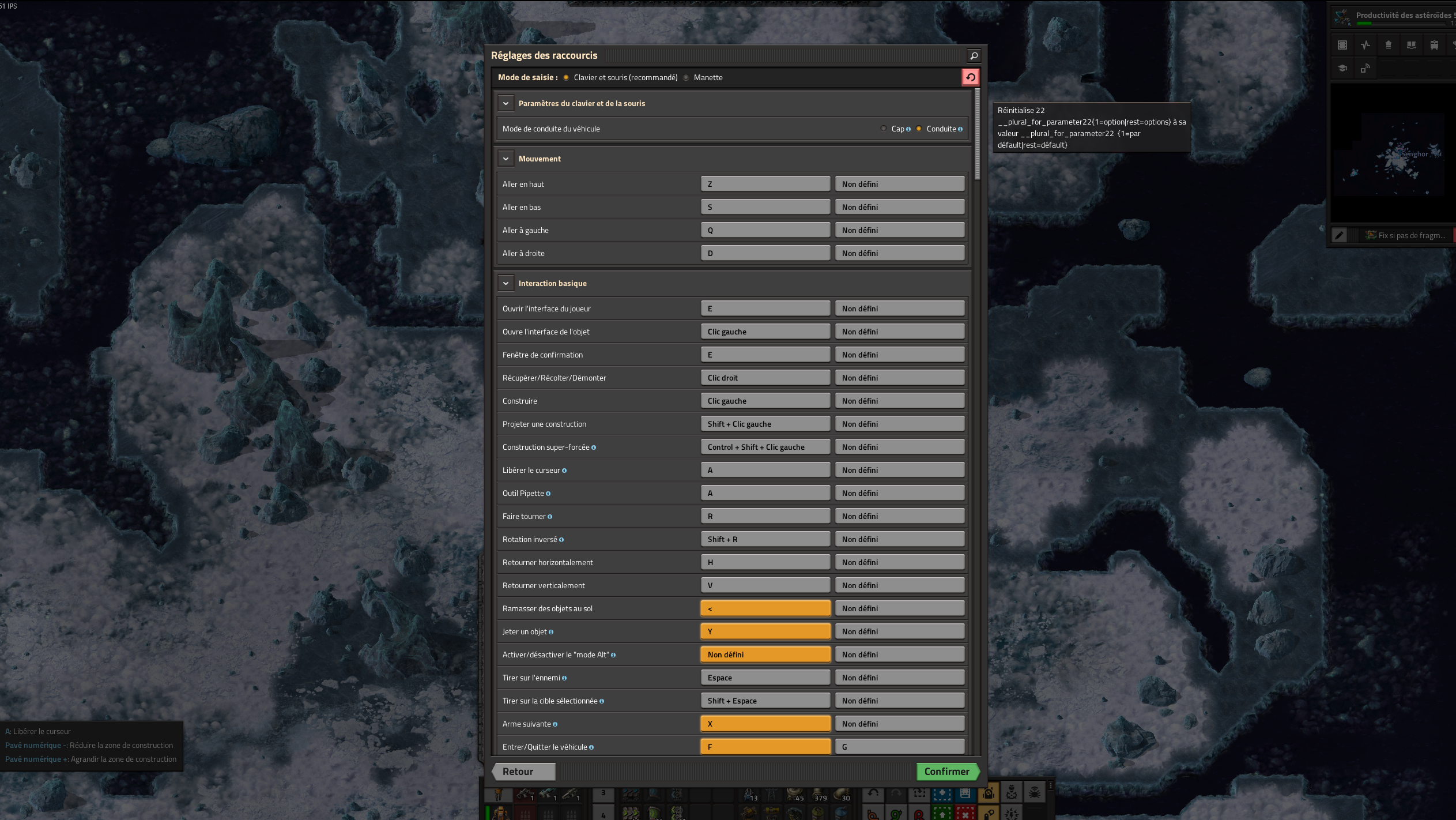The height and width of the screenshot is (820, 1456).
Task: Edit orange Ramasser des objets au sol binding
Action: coord(765,608)
